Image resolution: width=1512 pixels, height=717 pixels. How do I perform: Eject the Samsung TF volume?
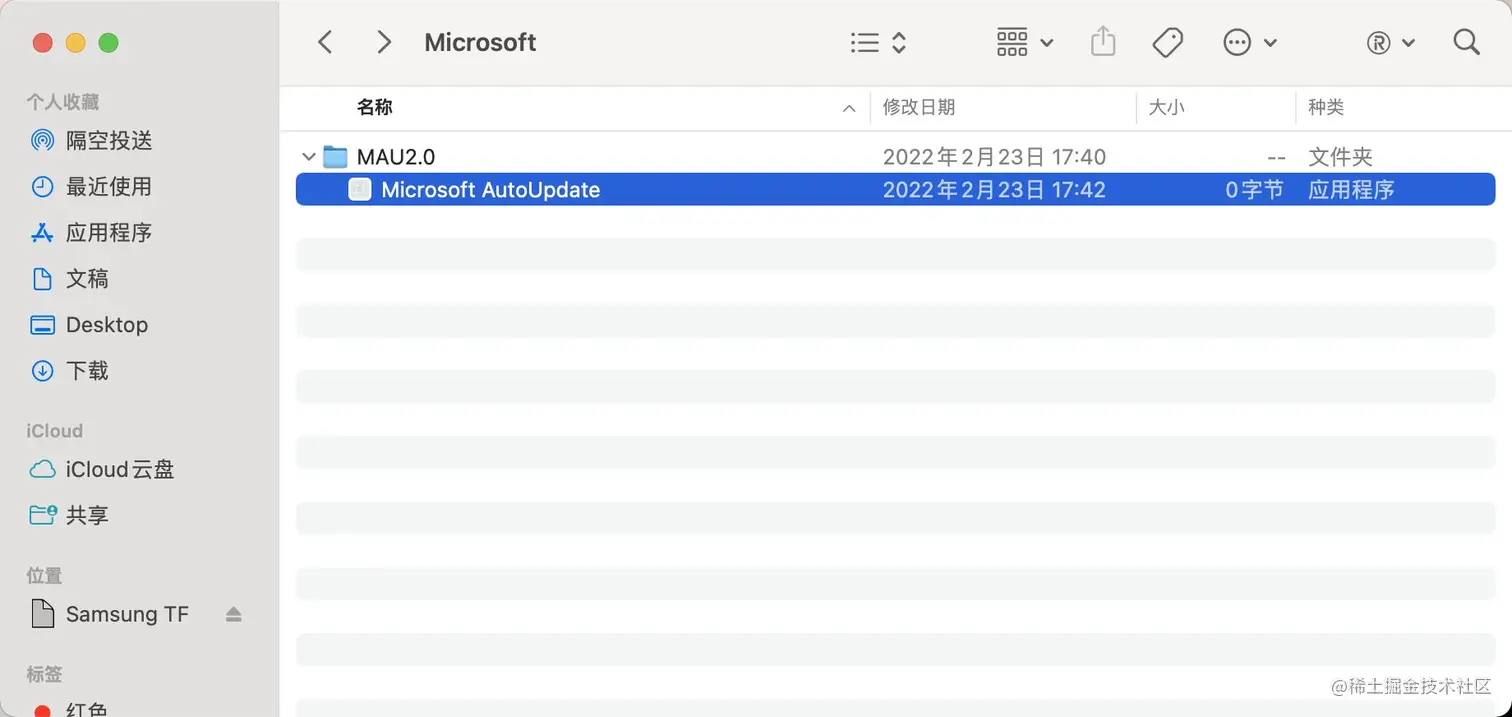pyautogui.click(x=233, y=614)
